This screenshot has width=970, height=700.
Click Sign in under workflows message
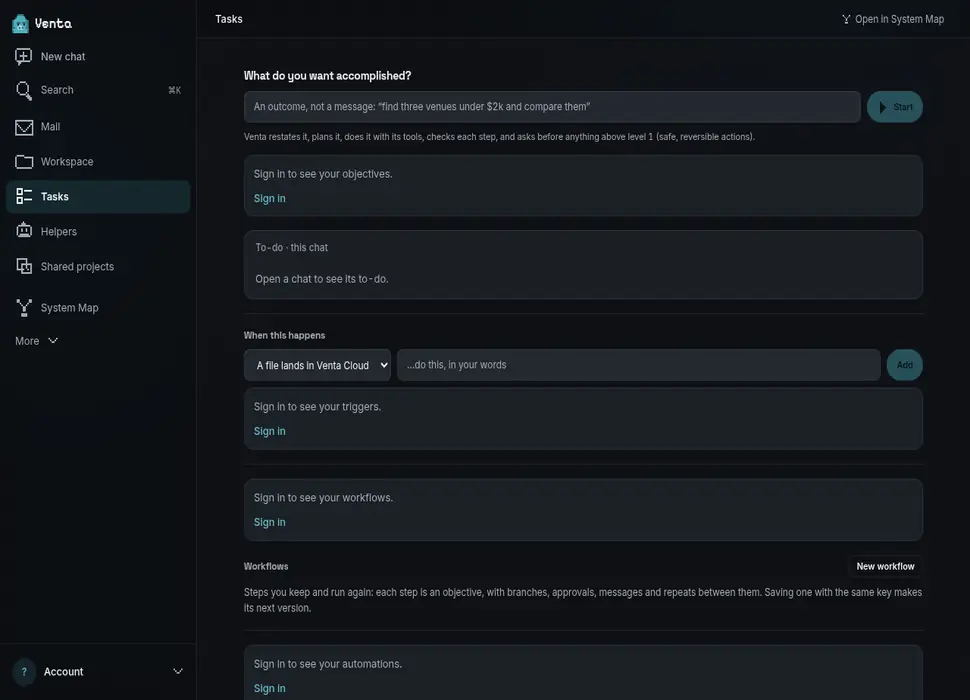coord(270,522)
